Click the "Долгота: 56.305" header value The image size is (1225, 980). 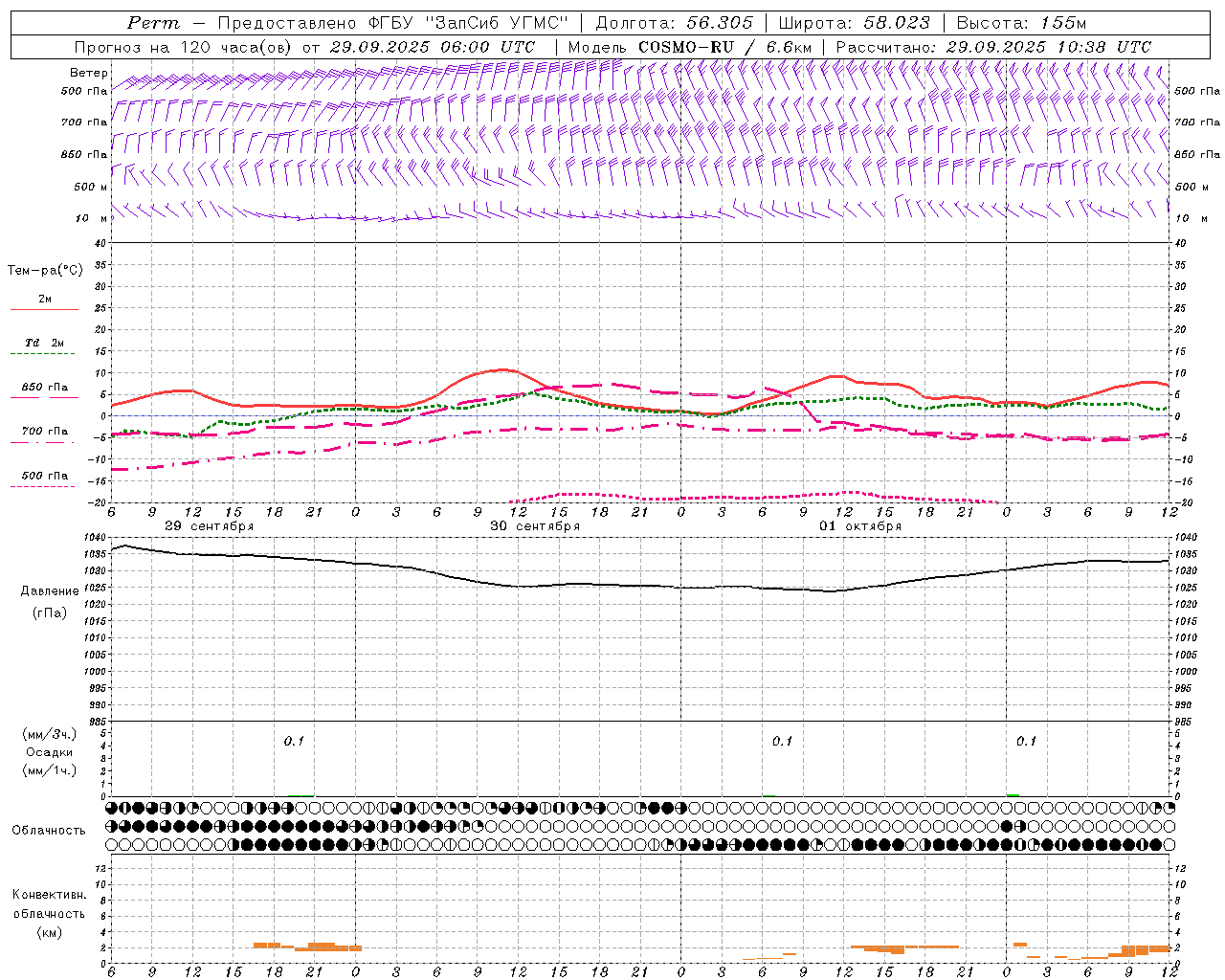[x=675, y=23]
